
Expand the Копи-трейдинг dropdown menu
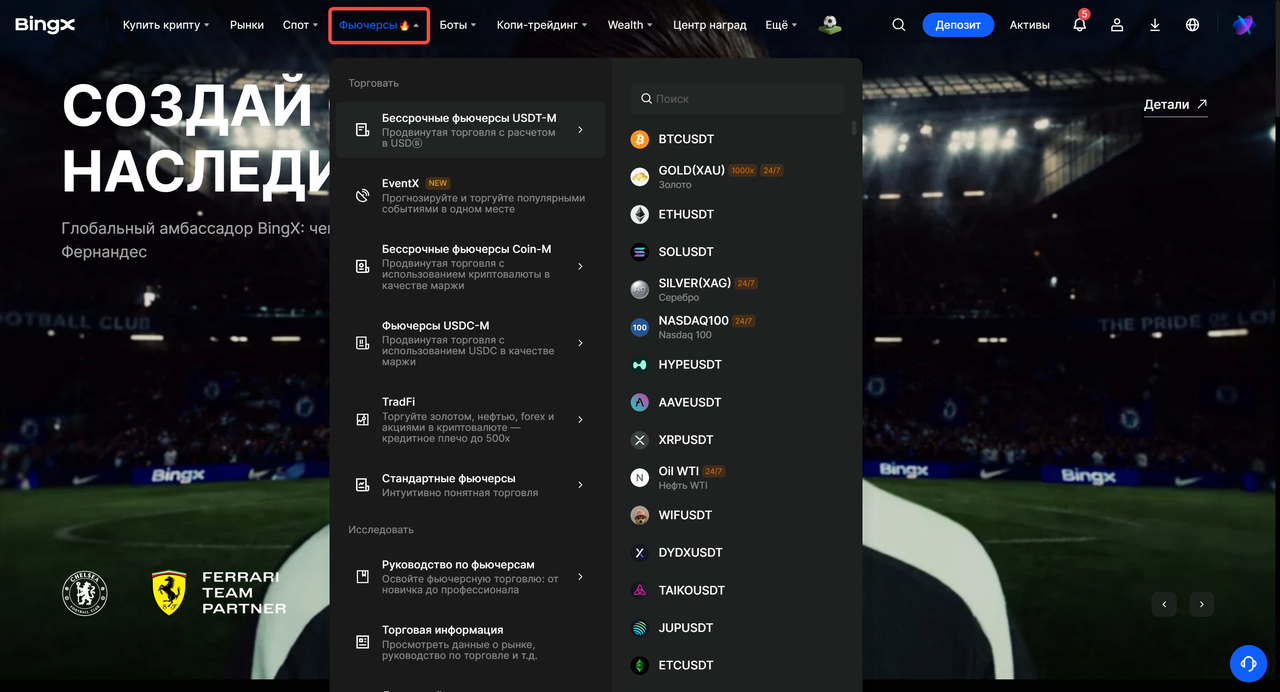click(542, 25)
